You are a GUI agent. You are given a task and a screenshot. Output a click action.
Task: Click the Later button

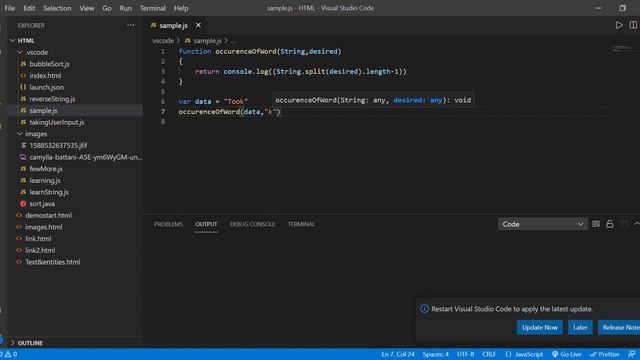[x=580, y=327]
